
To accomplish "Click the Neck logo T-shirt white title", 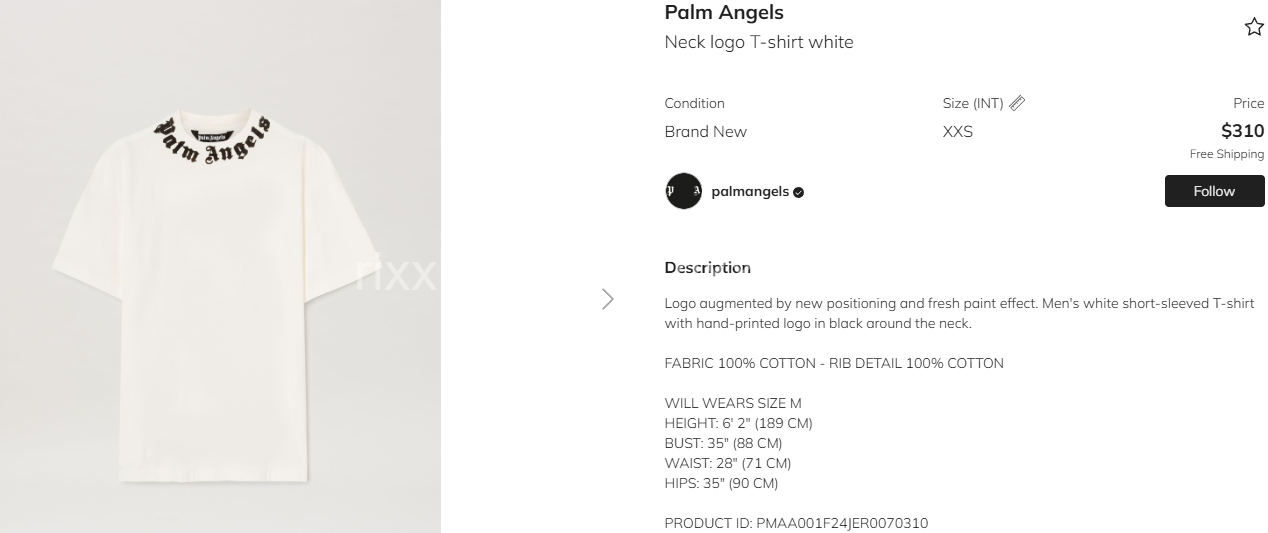I will [x=759, y=42].
